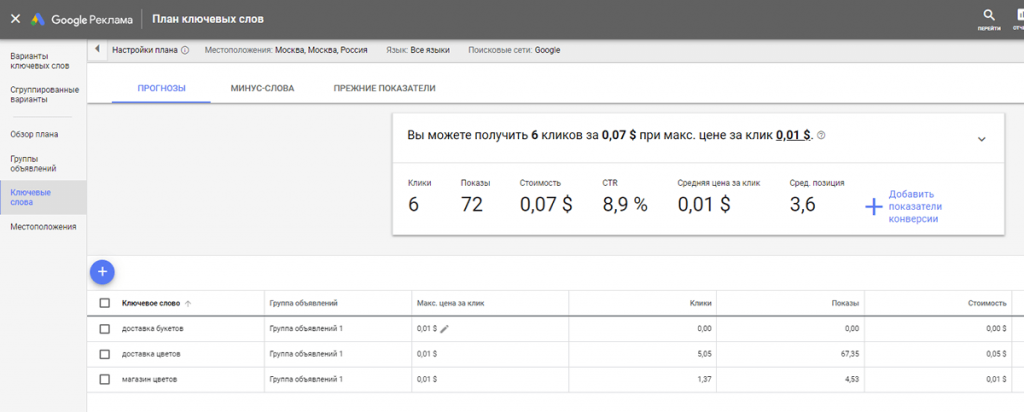
Task: Switch to the Минус-слова tab
Action: tap(261, 88)
